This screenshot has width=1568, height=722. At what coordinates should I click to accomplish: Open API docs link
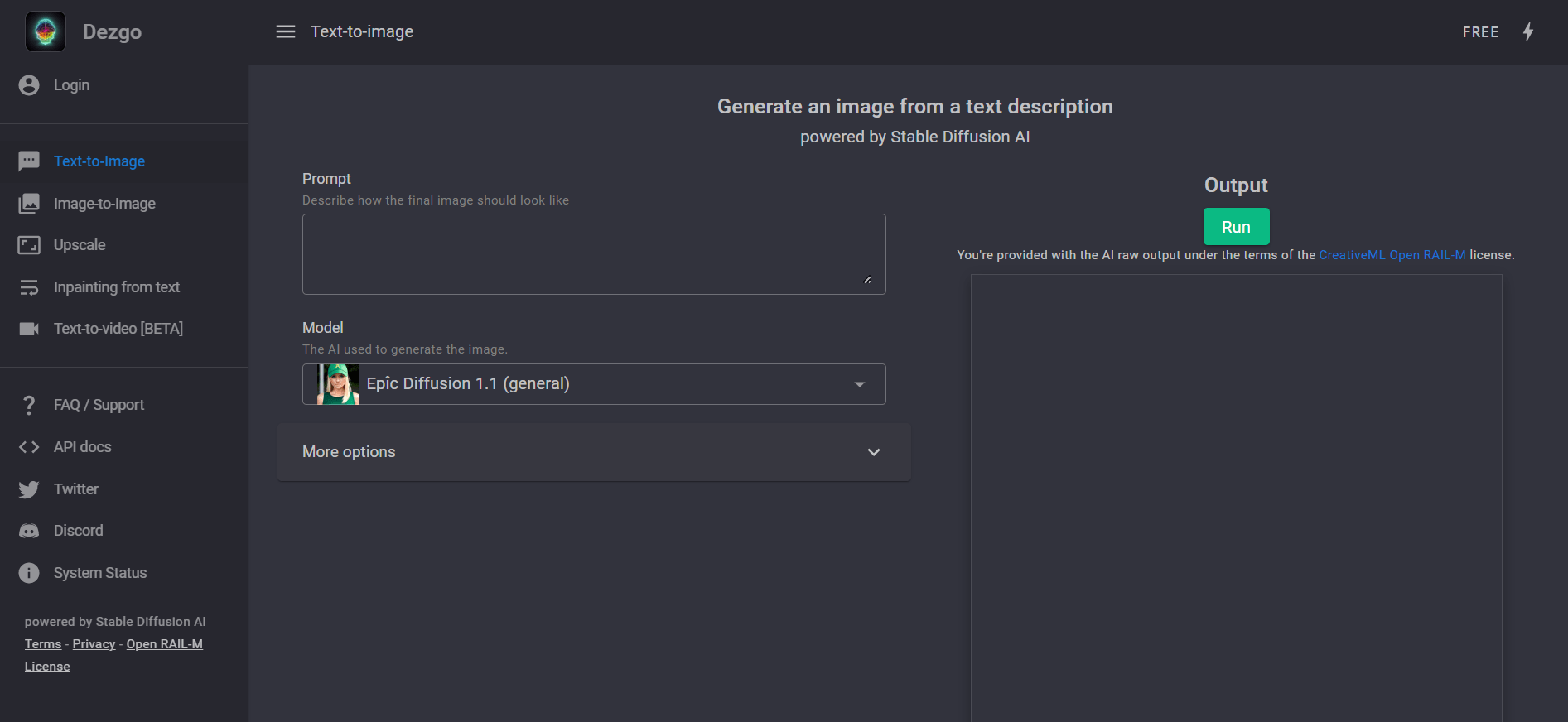click(x=124, y=447)
